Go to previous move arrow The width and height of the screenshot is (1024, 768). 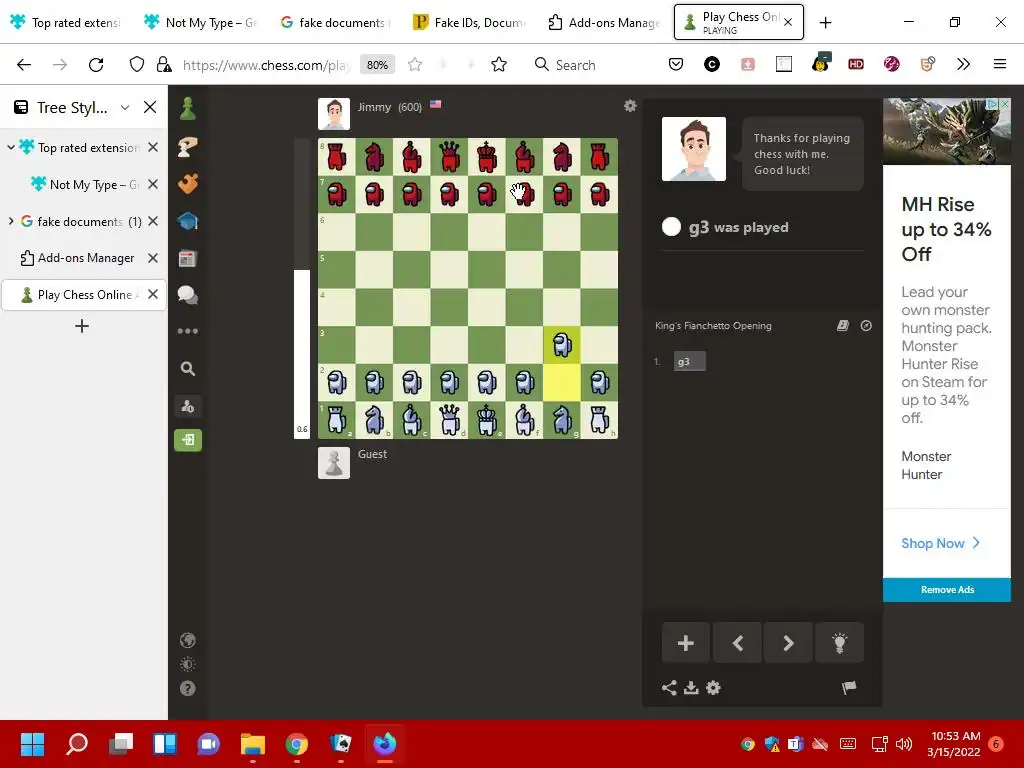tap(738, 643)
